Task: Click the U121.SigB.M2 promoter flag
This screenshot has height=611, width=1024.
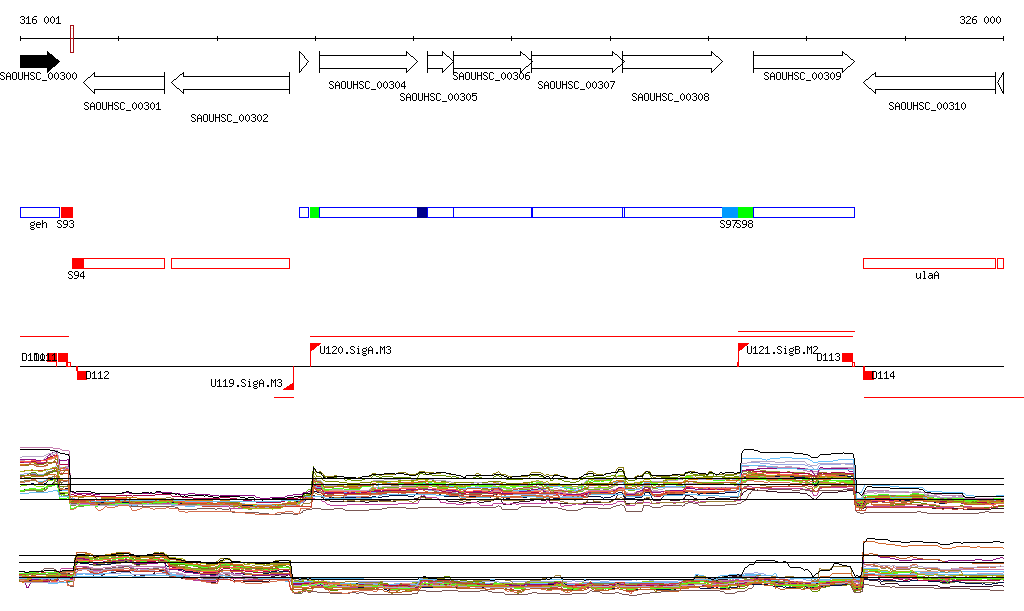Action: [x=743, y=348]
